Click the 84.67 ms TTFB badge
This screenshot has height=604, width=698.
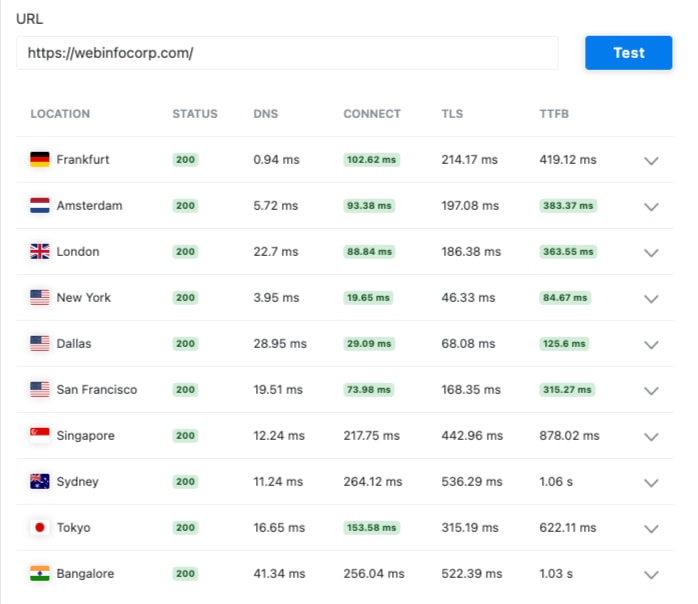coord(565,297)
